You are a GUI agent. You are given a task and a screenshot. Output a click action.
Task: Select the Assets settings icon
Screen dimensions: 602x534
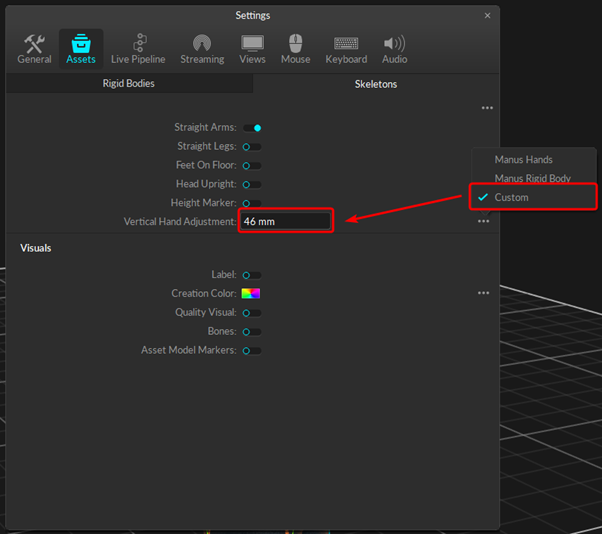(x=81, y=48)
